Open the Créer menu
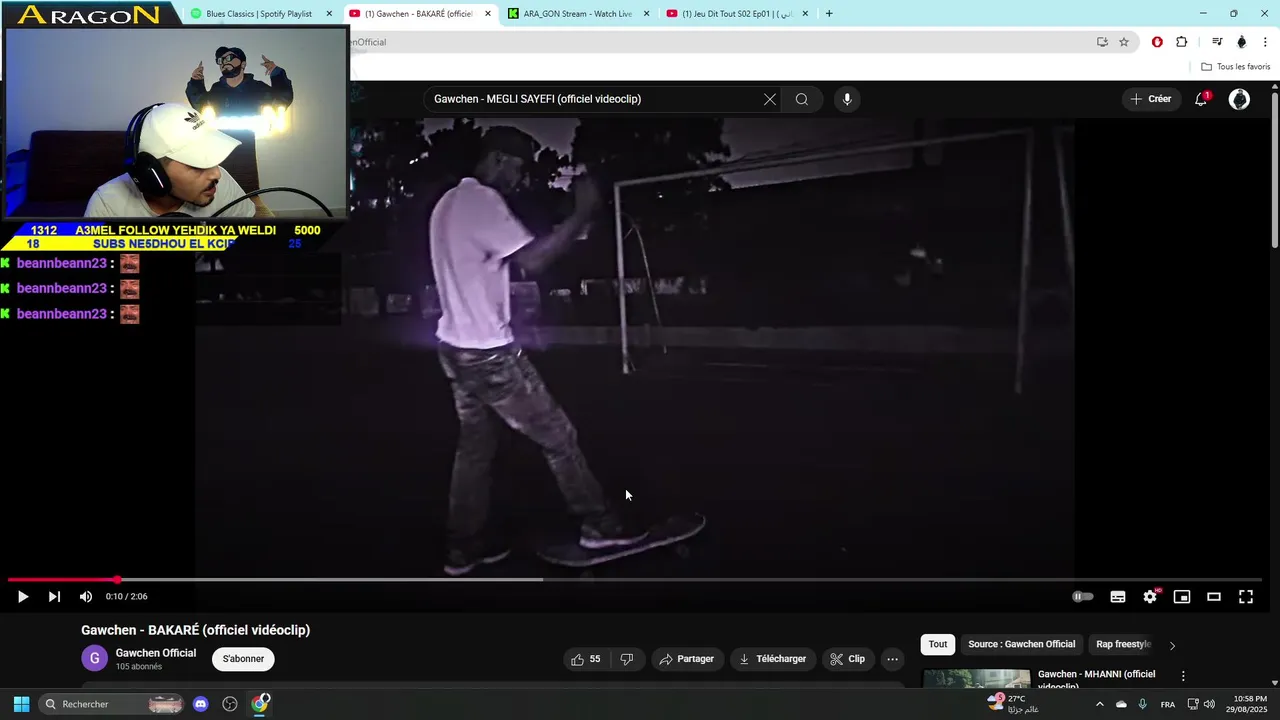Viewport: 1280px width, 720px height. (x=1151, y=99)
